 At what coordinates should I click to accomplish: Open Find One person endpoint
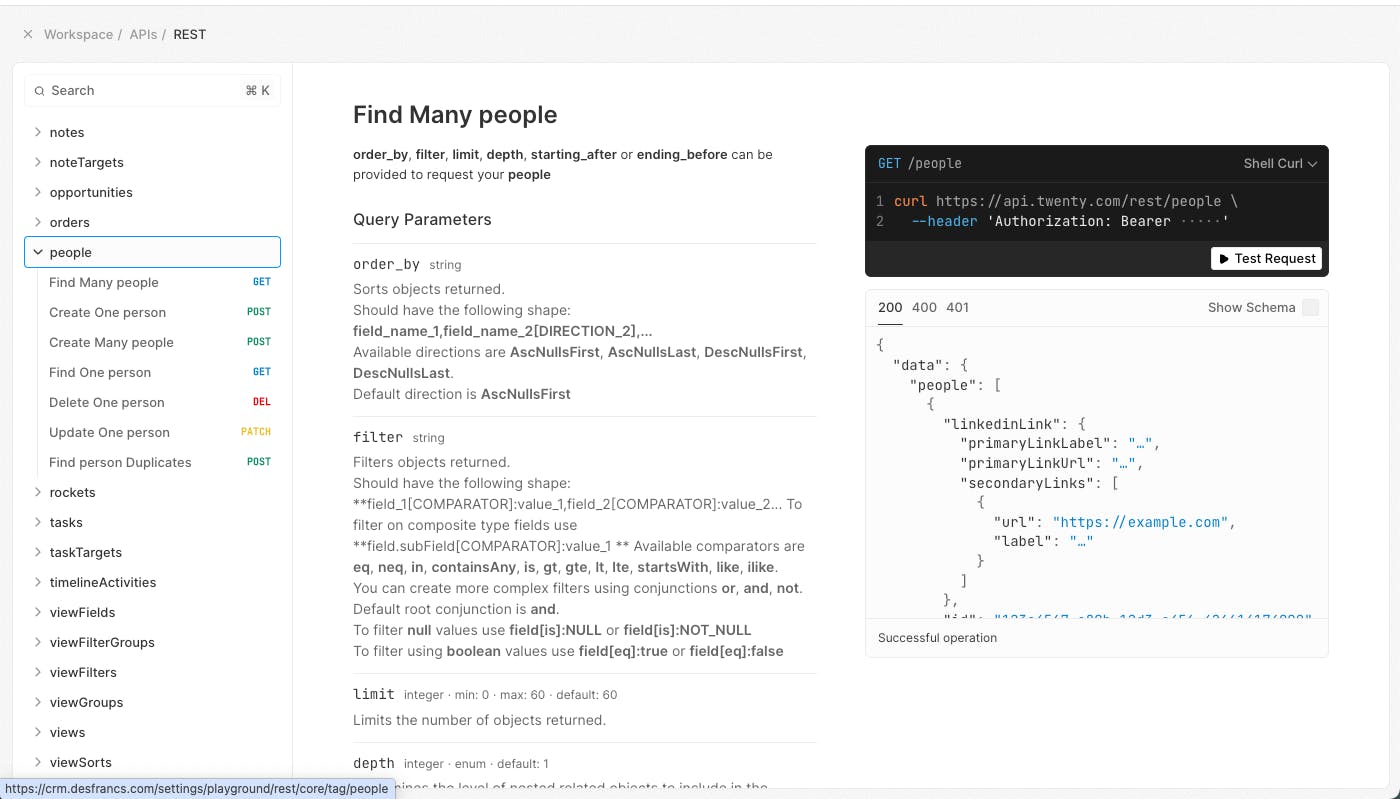click(160, 372)
